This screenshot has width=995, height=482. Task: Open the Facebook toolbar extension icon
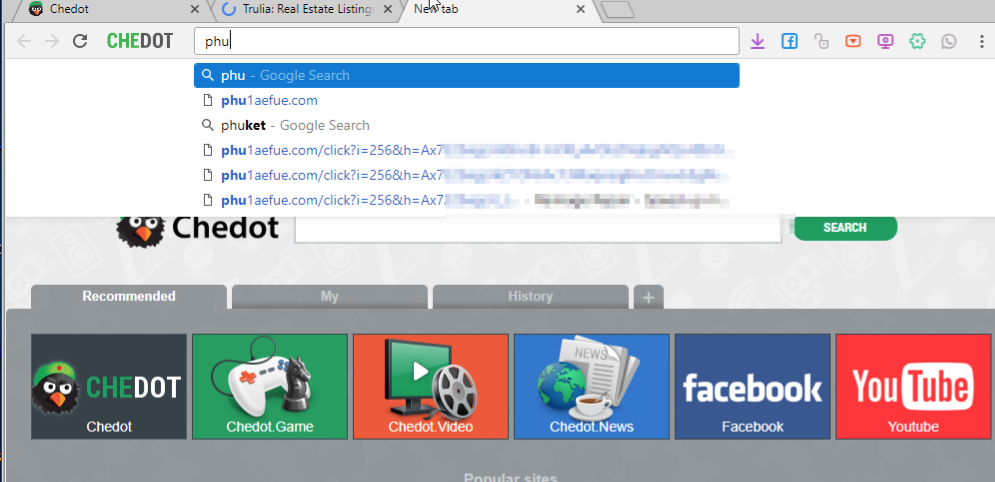point(789,41)
